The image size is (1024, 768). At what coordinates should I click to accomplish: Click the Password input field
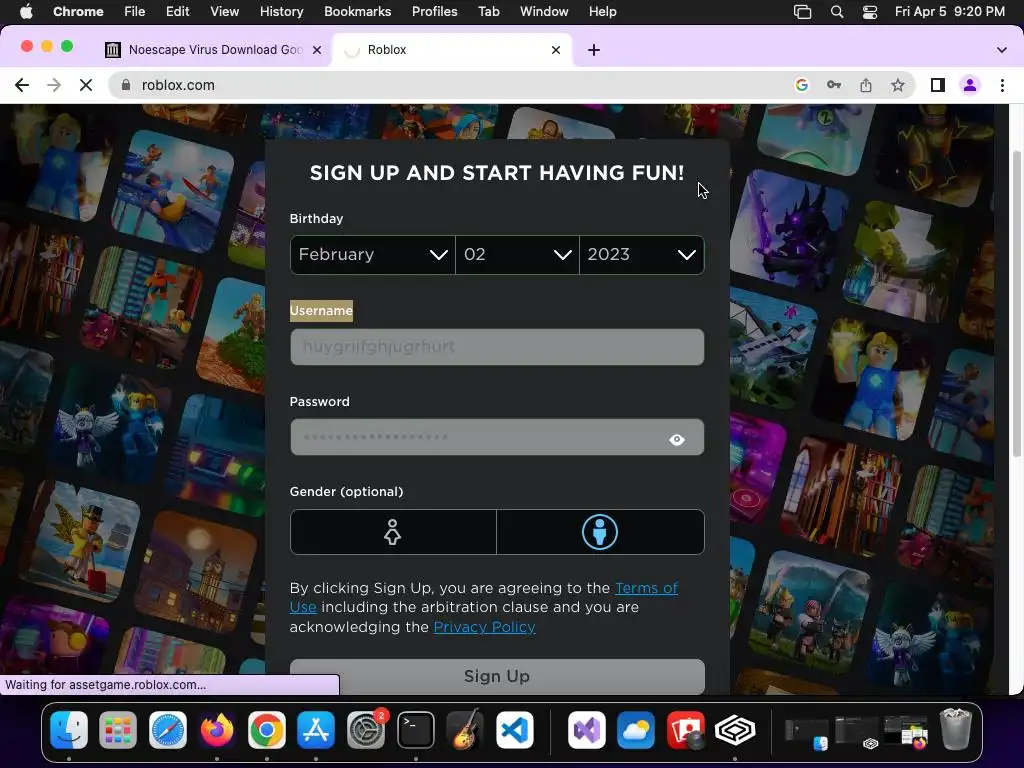[497, 437]
